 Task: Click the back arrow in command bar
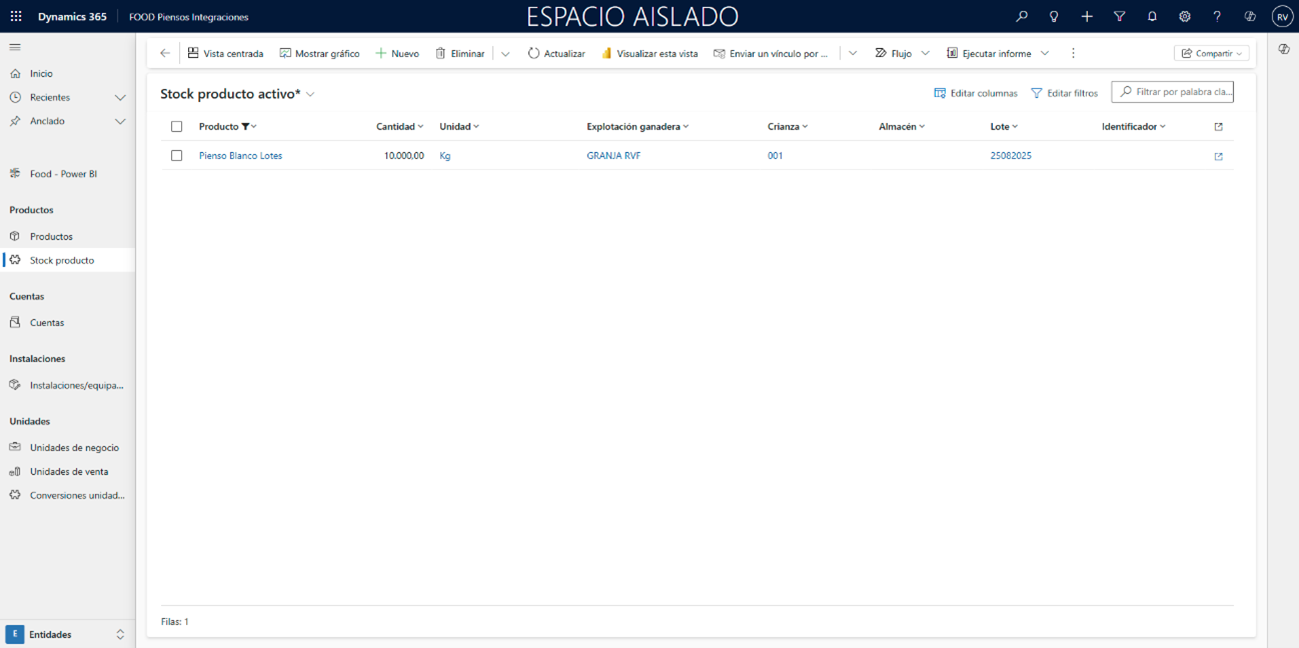click(x=165, y=54)
